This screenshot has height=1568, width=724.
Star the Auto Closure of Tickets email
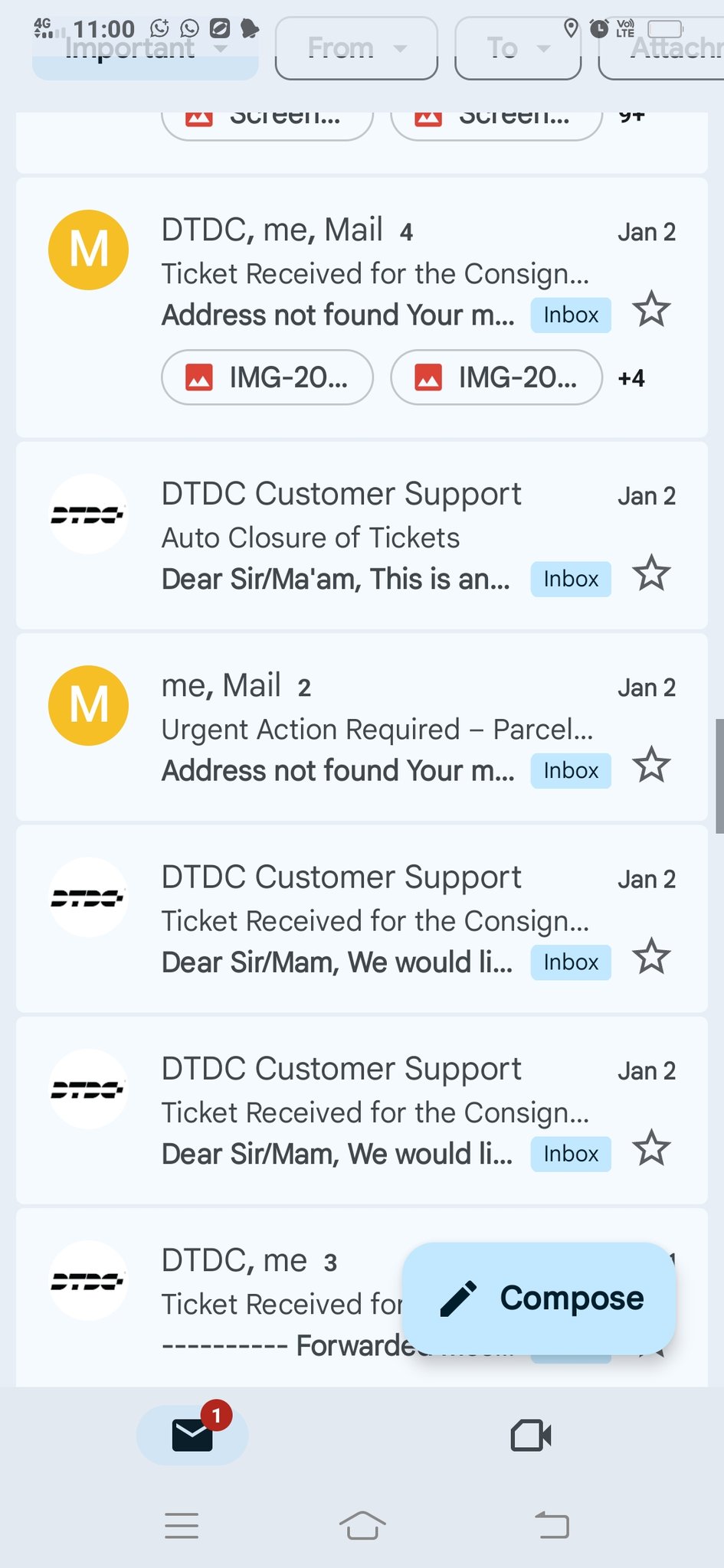tap(651, 573)
